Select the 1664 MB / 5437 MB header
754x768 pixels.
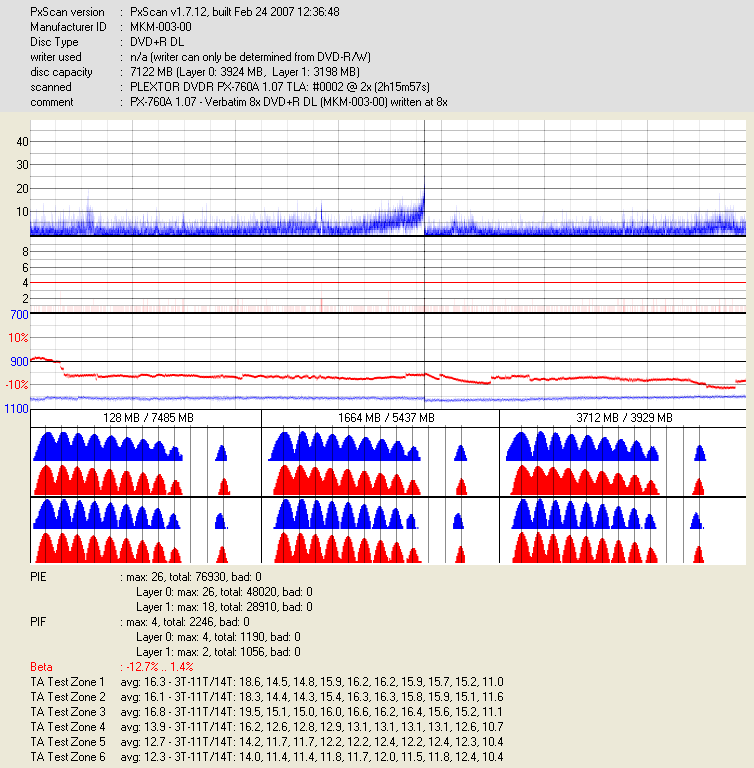[x=380, y=417]
